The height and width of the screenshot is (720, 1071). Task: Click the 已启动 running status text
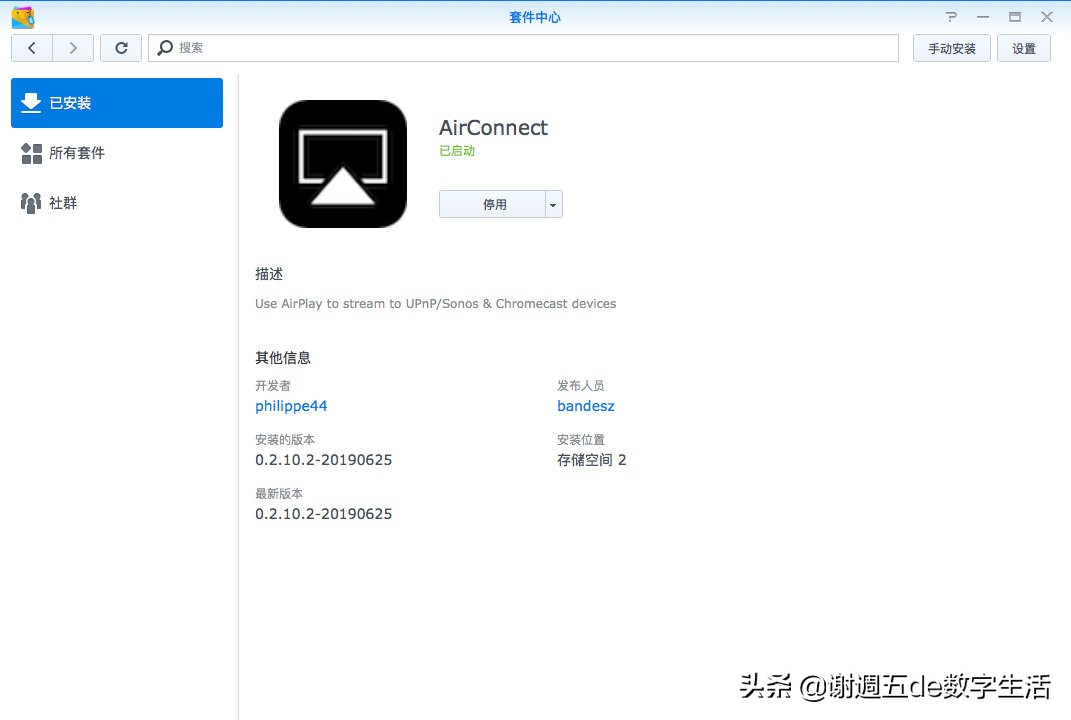(x=456, y=151)
